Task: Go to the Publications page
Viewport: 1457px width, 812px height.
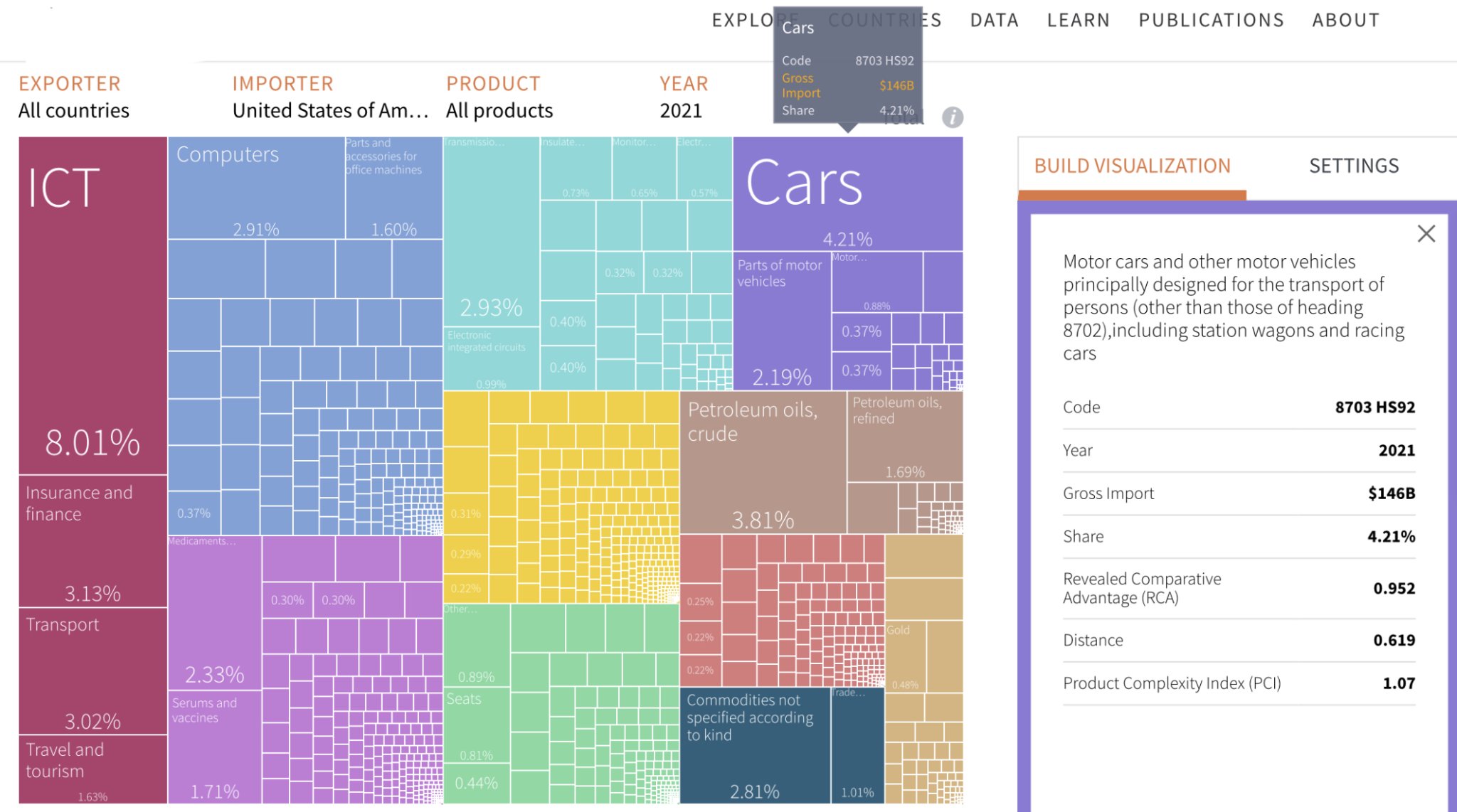Action: tap(1211, 20)
